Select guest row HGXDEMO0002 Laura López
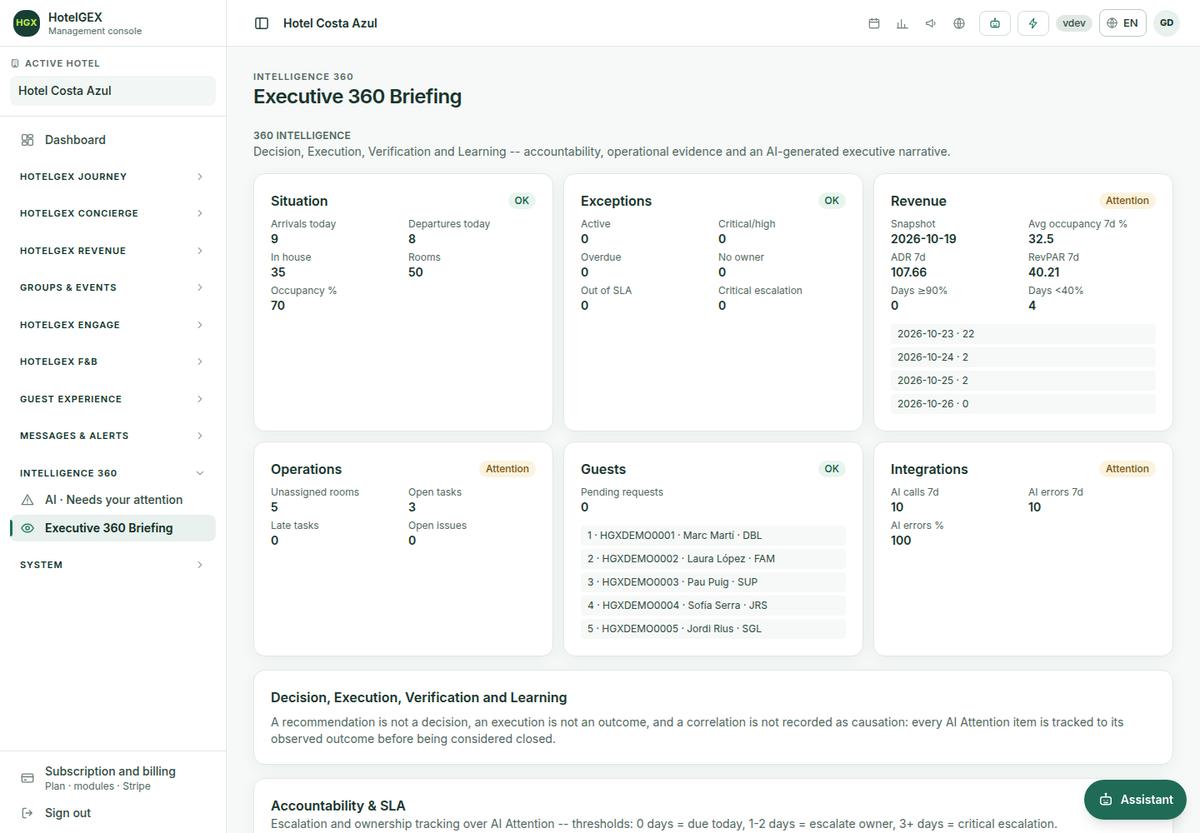 (x=713, y=559)
